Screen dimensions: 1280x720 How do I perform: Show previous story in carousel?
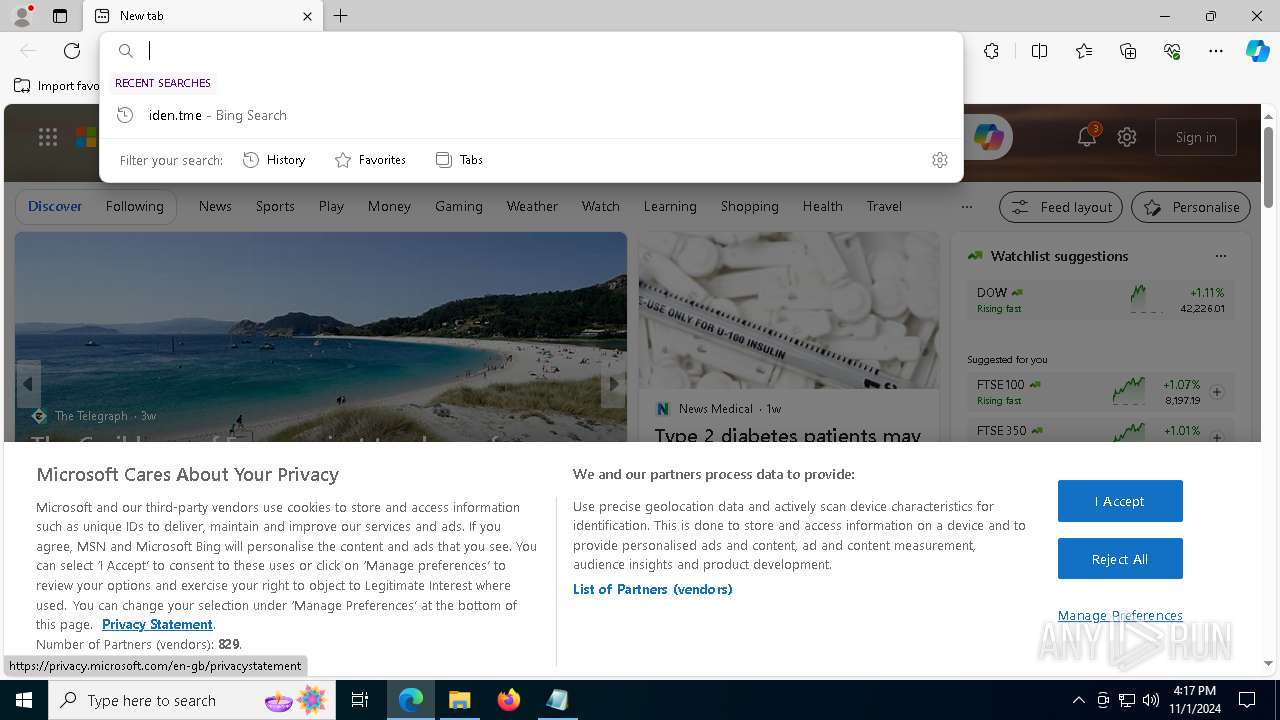[28, 383]
